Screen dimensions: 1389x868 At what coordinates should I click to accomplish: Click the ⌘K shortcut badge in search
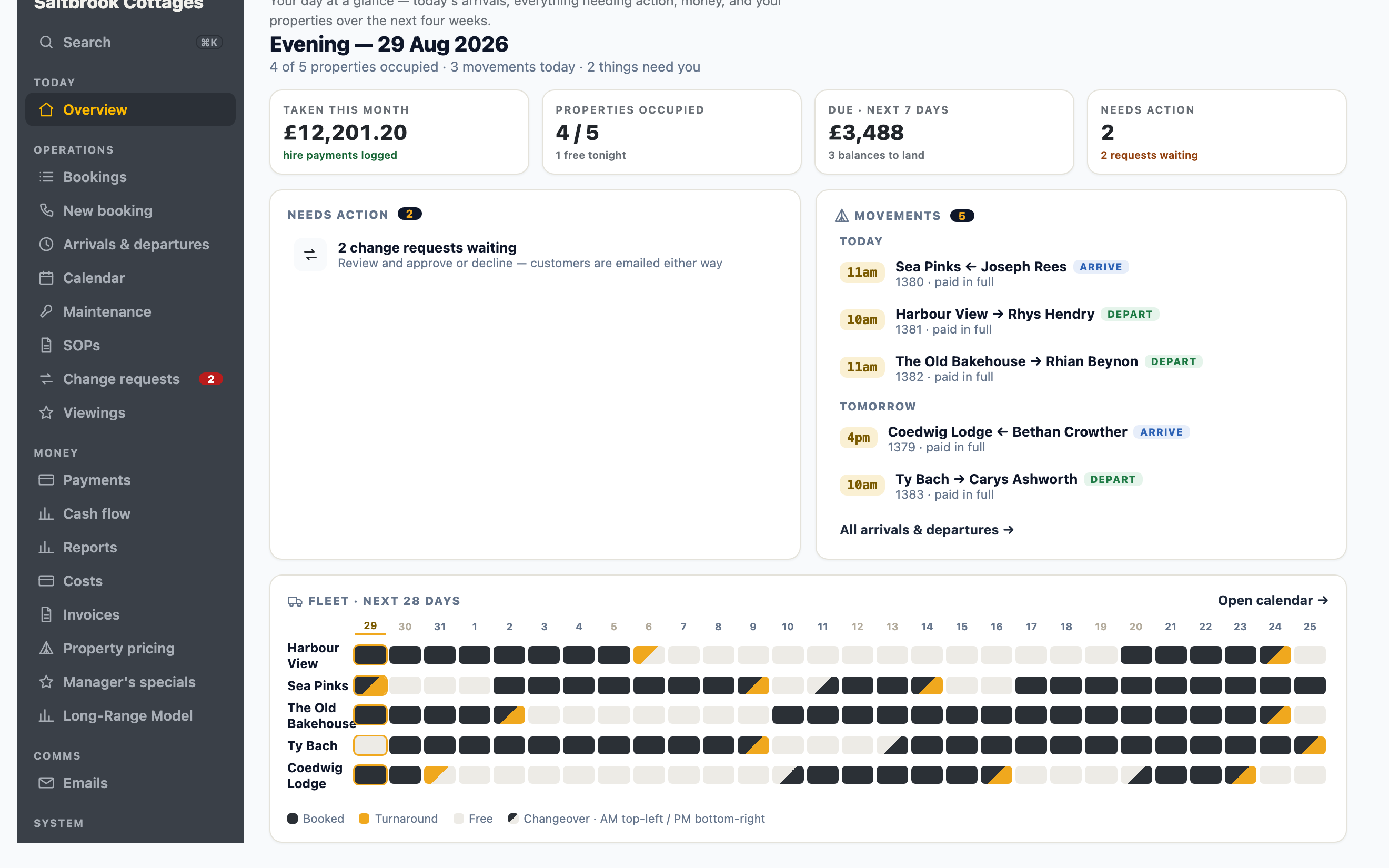pos(209,43)
